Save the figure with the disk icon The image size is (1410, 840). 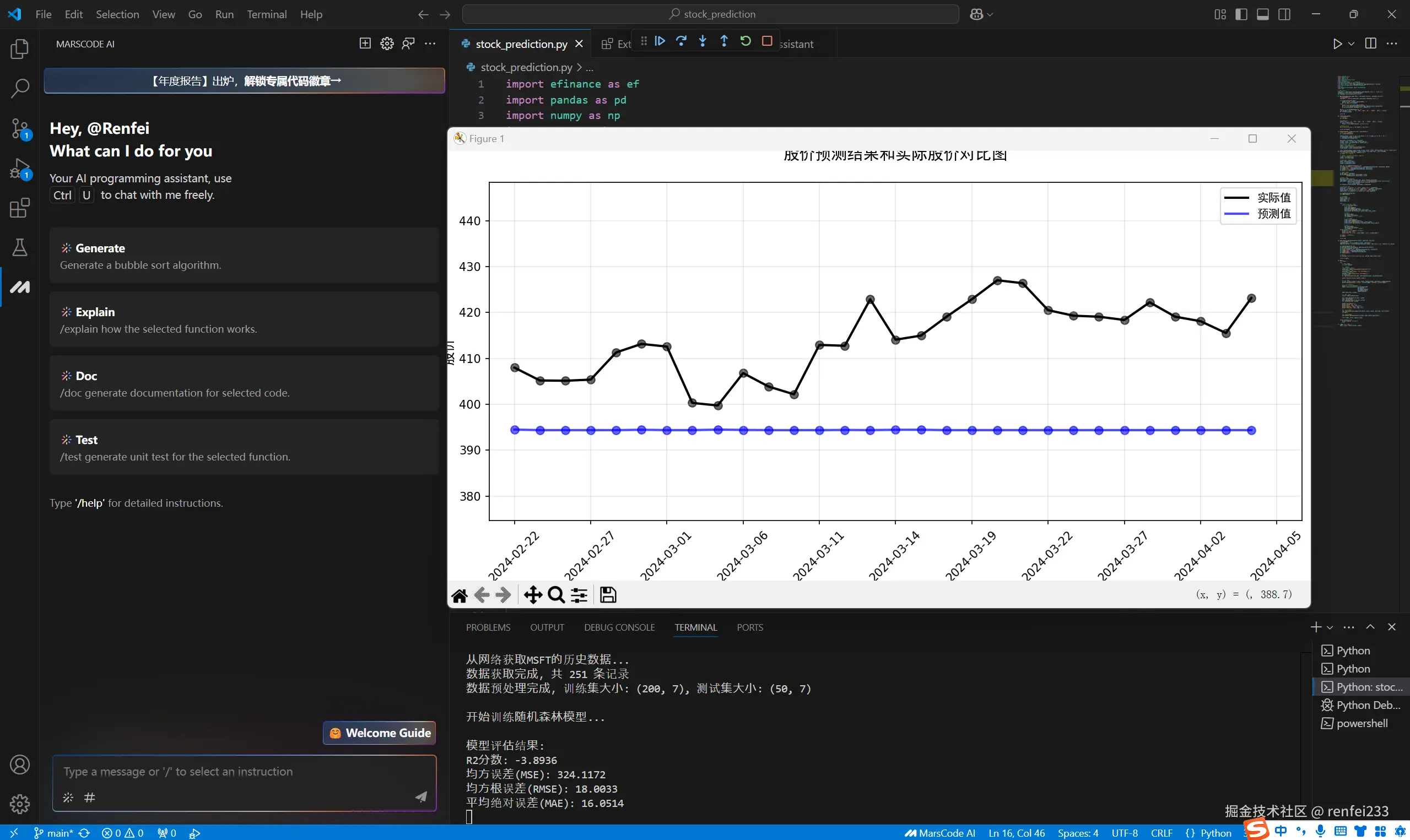[x=607, y=594]
